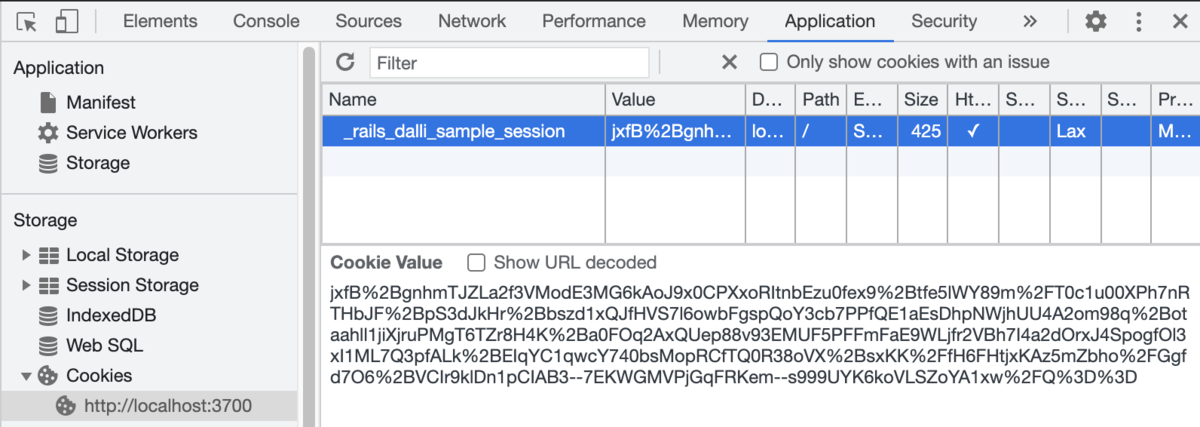This screenshot has width=1200, height=427.
Task: Enable Only show cookies with an issue
Action: coord(769,62)
